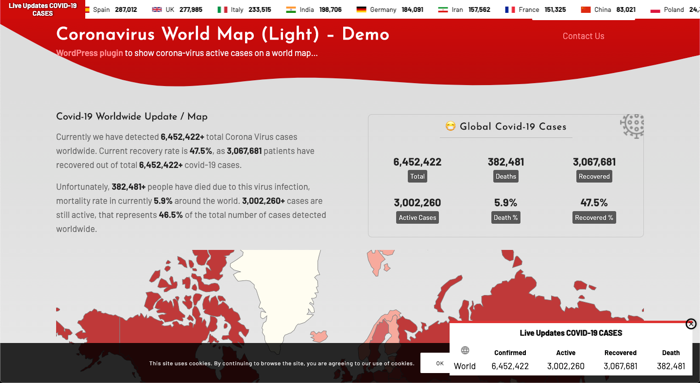700x383 pixels.
Task: Click the India flag in ticker
Action: coord(291,9)
